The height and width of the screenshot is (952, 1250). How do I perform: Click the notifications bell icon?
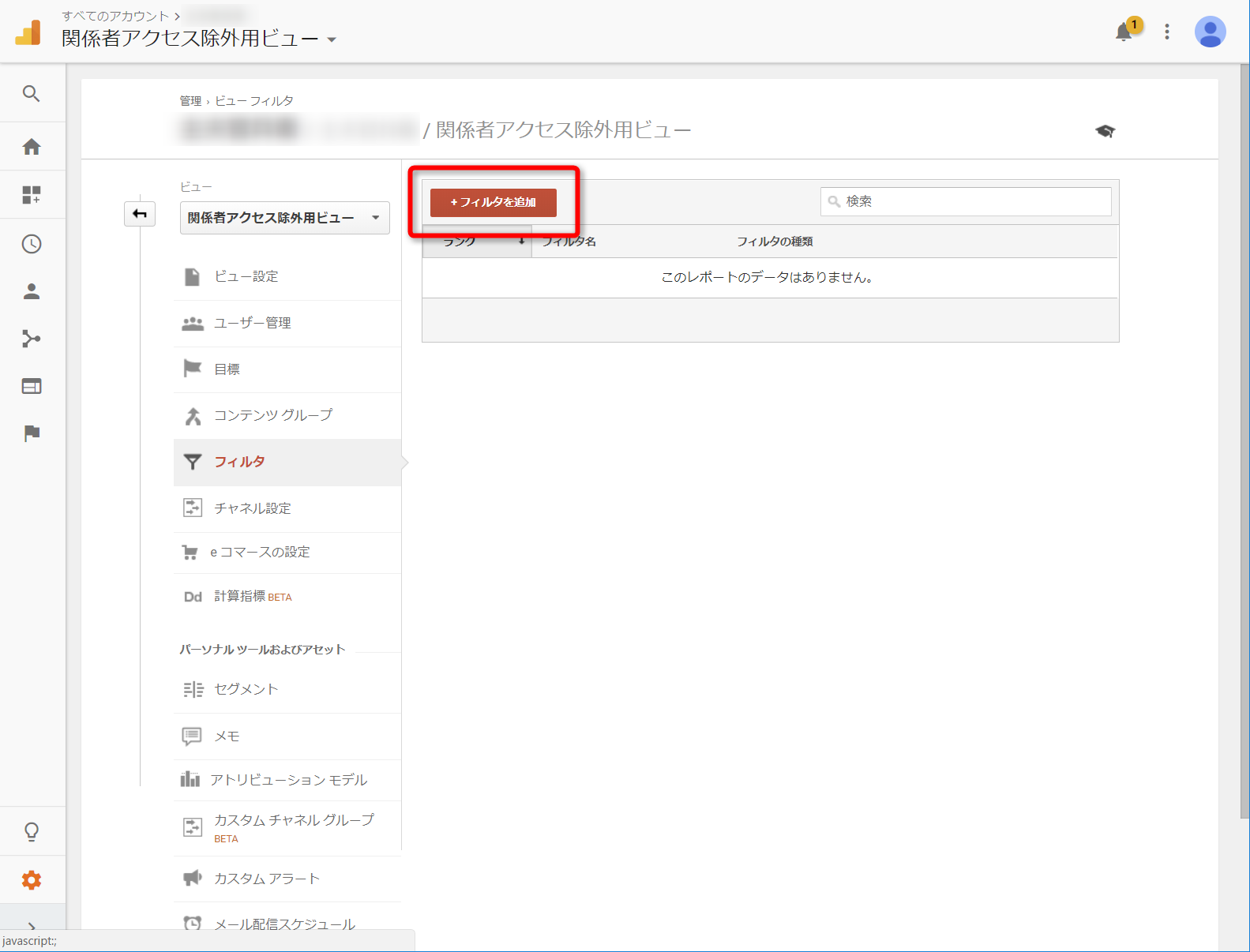(1124, 32)
